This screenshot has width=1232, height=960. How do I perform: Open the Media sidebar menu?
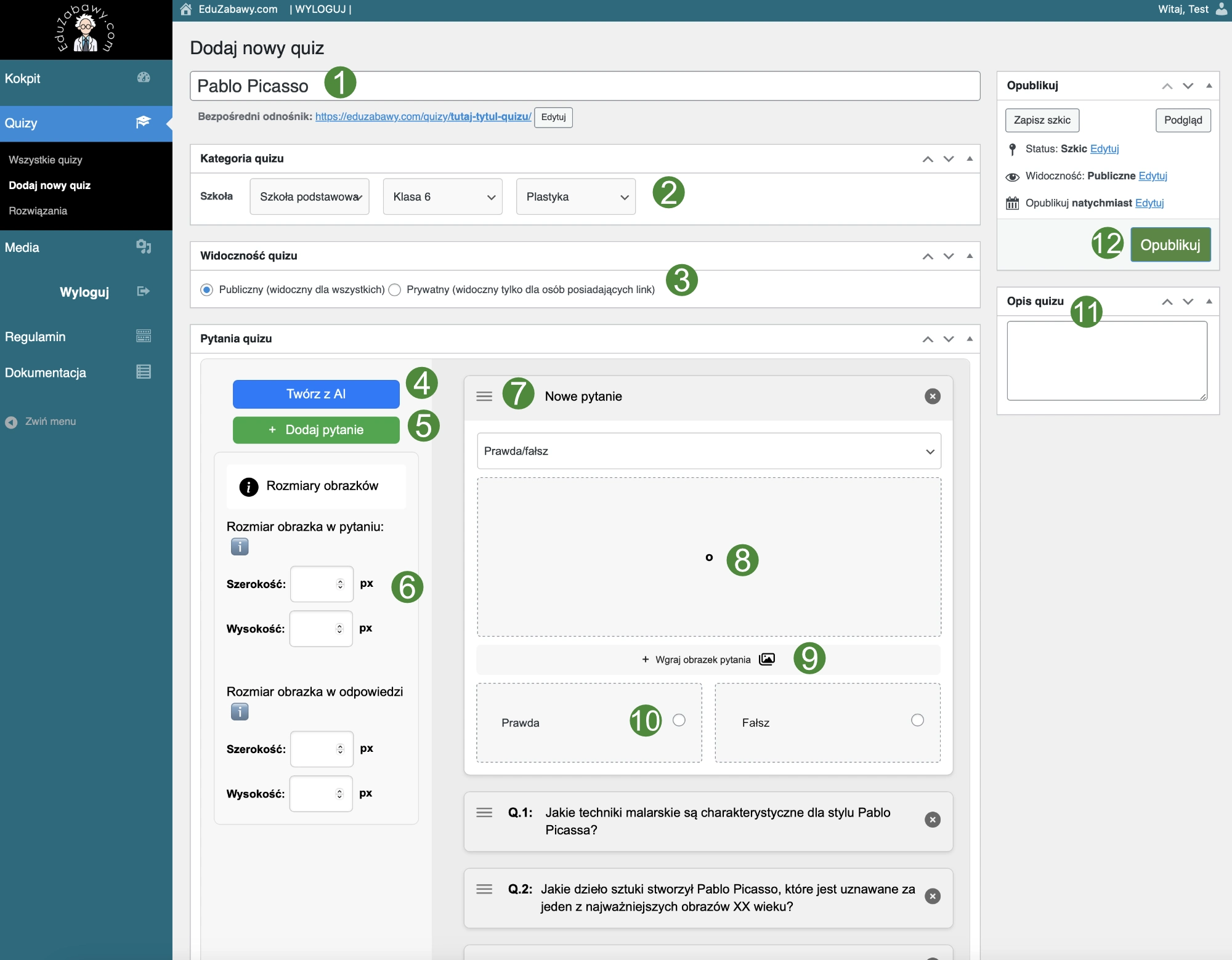point(22,248)
